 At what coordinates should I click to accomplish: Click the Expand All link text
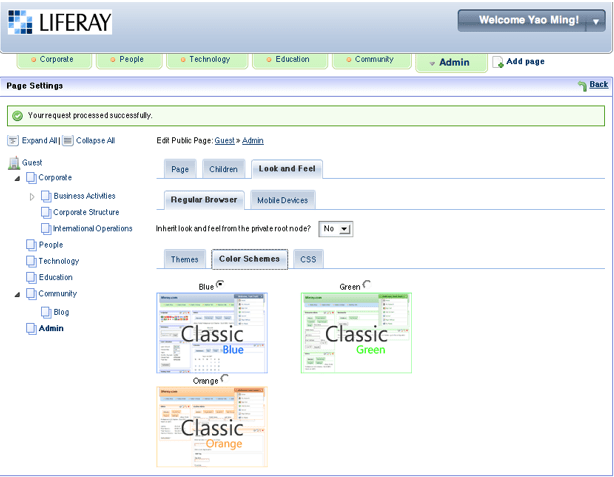coord(40,141)
